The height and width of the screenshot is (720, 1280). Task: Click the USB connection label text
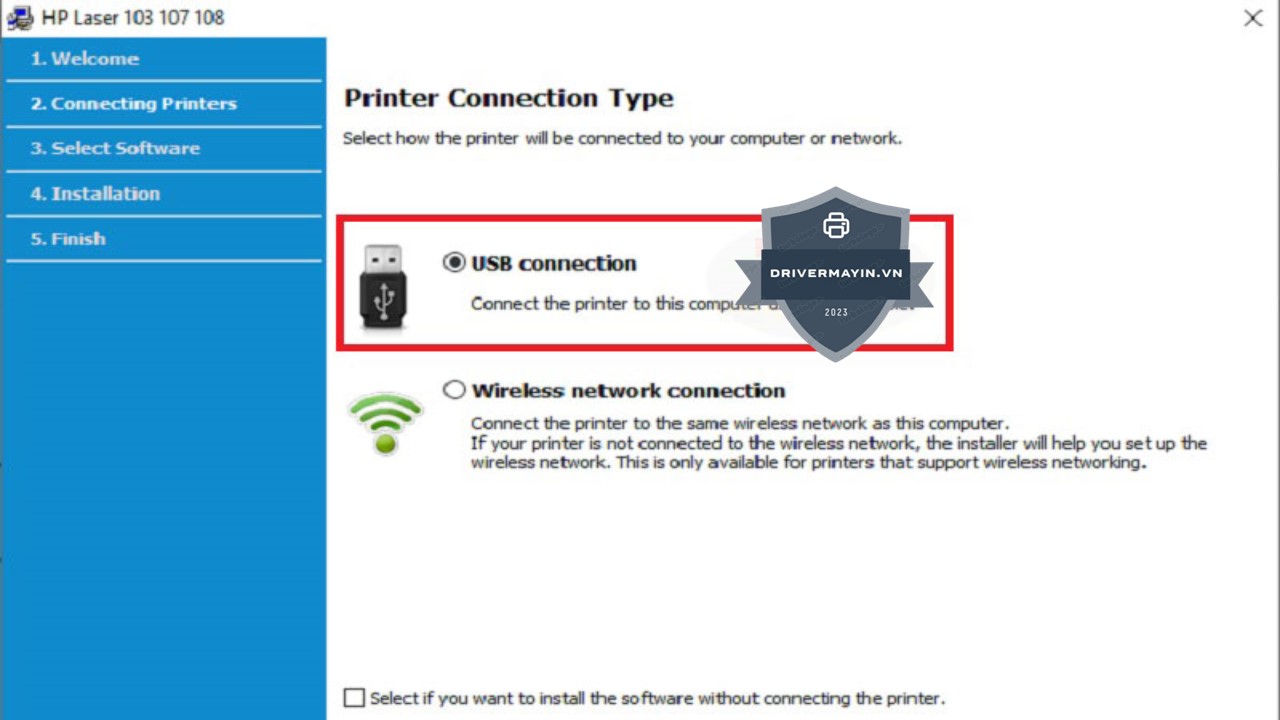coord(554,263)
